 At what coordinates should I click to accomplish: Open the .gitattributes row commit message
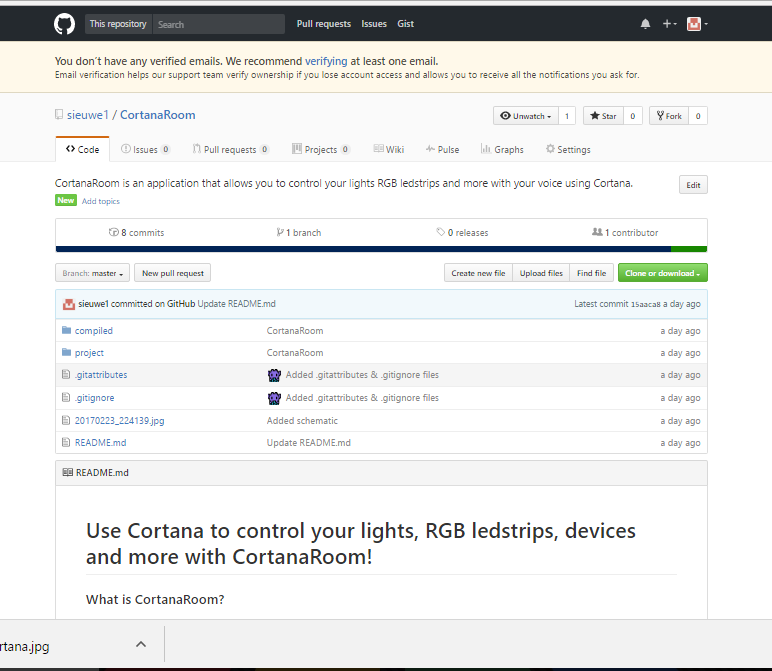pyautogui.click(x=362, y=375)
